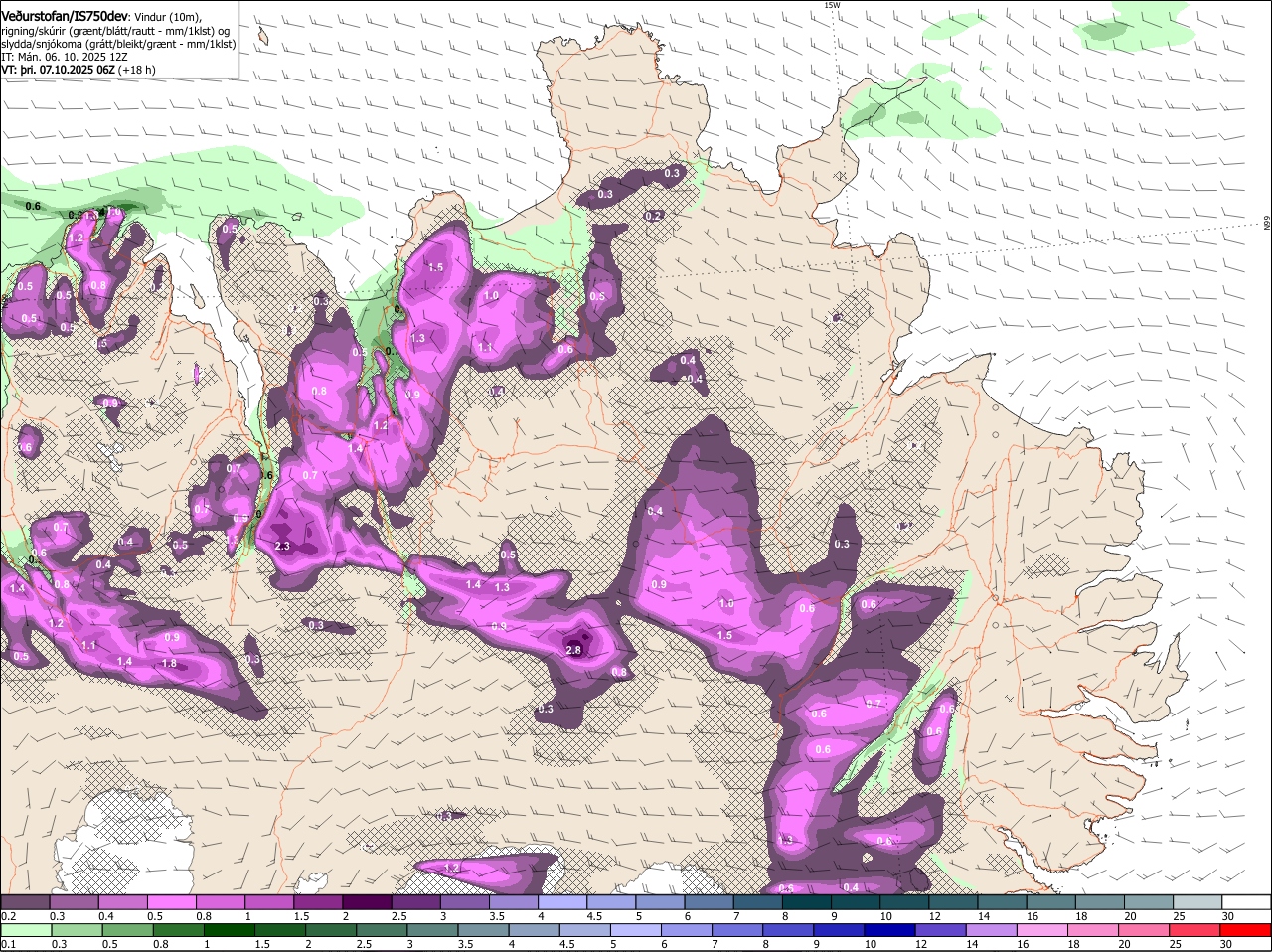Click the light purple 14 swatch in rain scale
The height and width of the screenshot is (952, 1272).
[x=992, y=931]
